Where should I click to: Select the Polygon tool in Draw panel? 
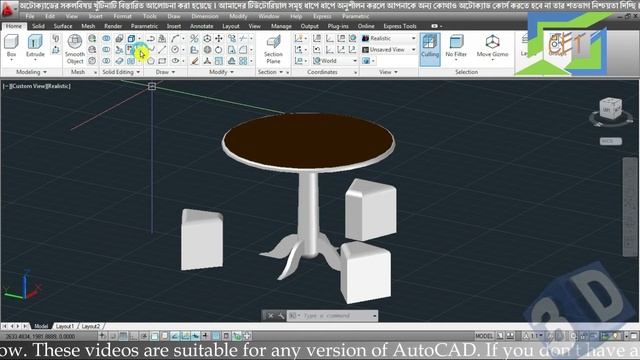tap(151, 61)
